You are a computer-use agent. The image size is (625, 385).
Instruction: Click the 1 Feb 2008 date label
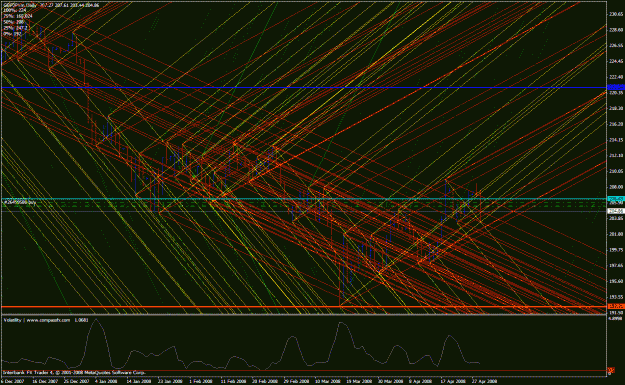[x=201, y=381]
